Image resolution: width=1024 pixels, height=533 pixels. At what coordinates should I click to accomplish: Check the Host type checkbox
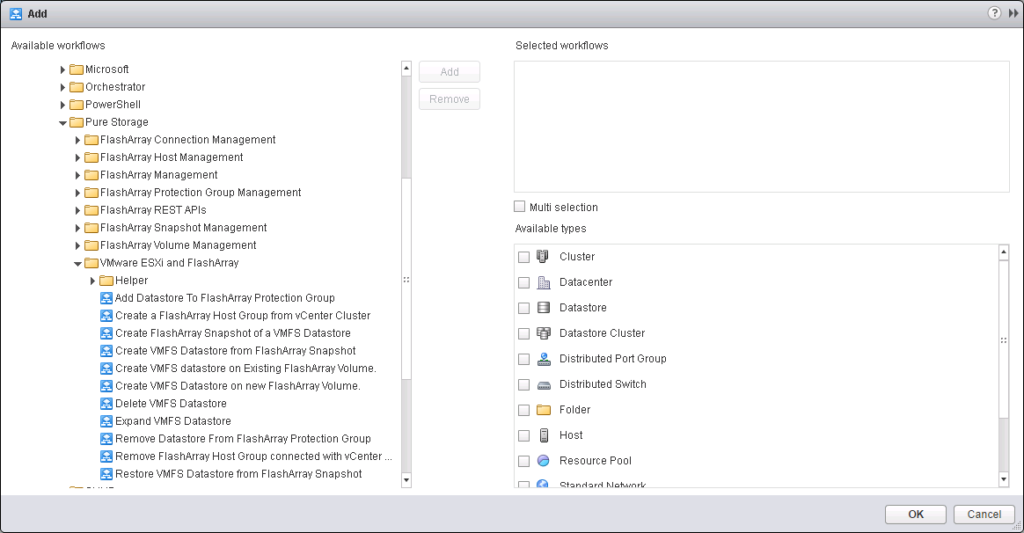[x=524, y=435]
